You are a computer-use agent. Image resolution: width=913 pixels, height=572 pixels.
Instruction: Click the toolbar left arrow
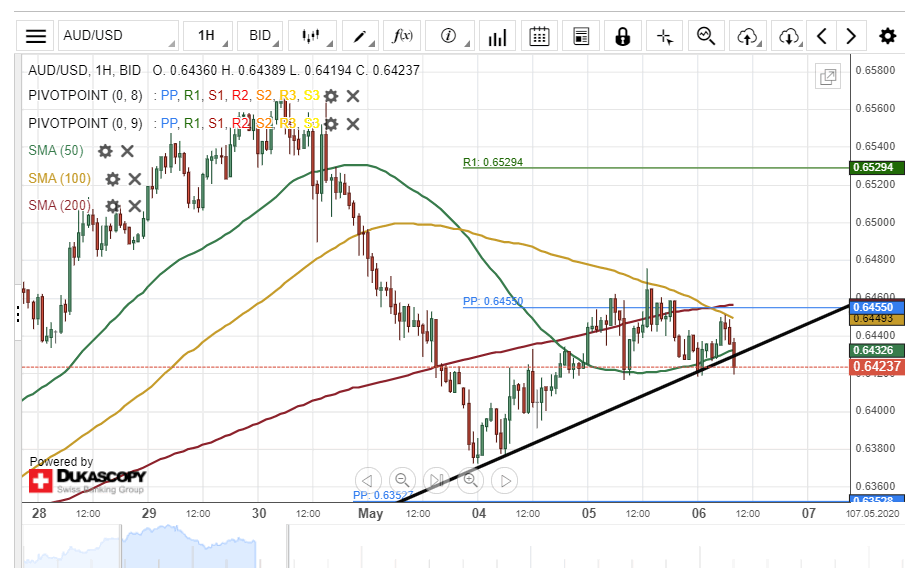click(x=822, y=36)
